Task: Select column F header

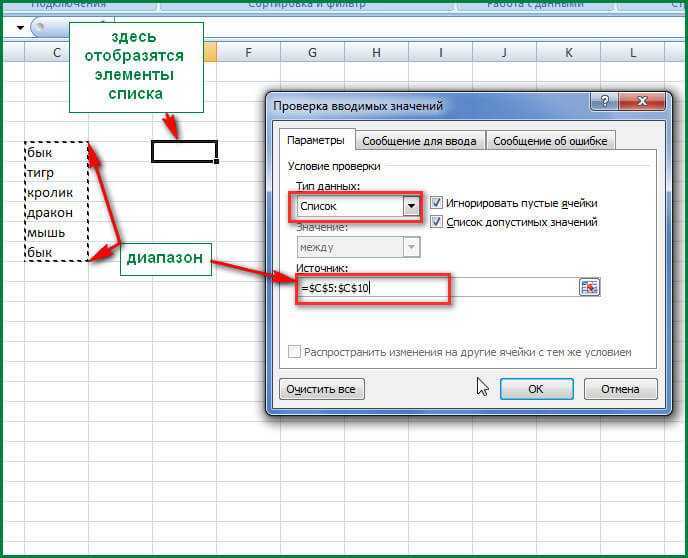Action: [248, 53]
